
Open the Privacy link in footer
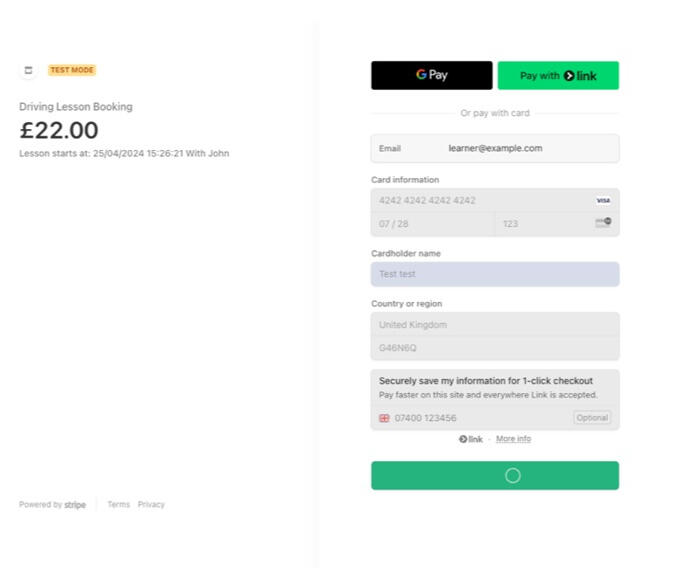click(151, 504)
